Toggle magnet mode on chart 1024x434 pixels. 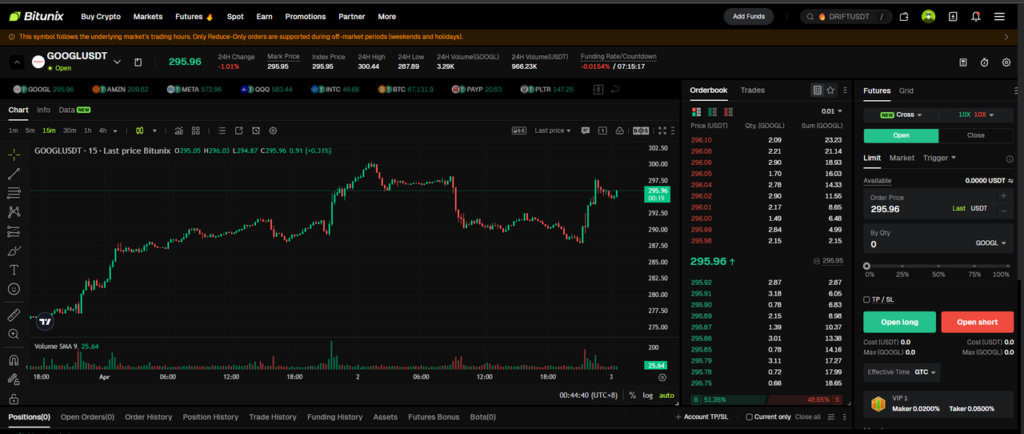[x=14, y=360]
